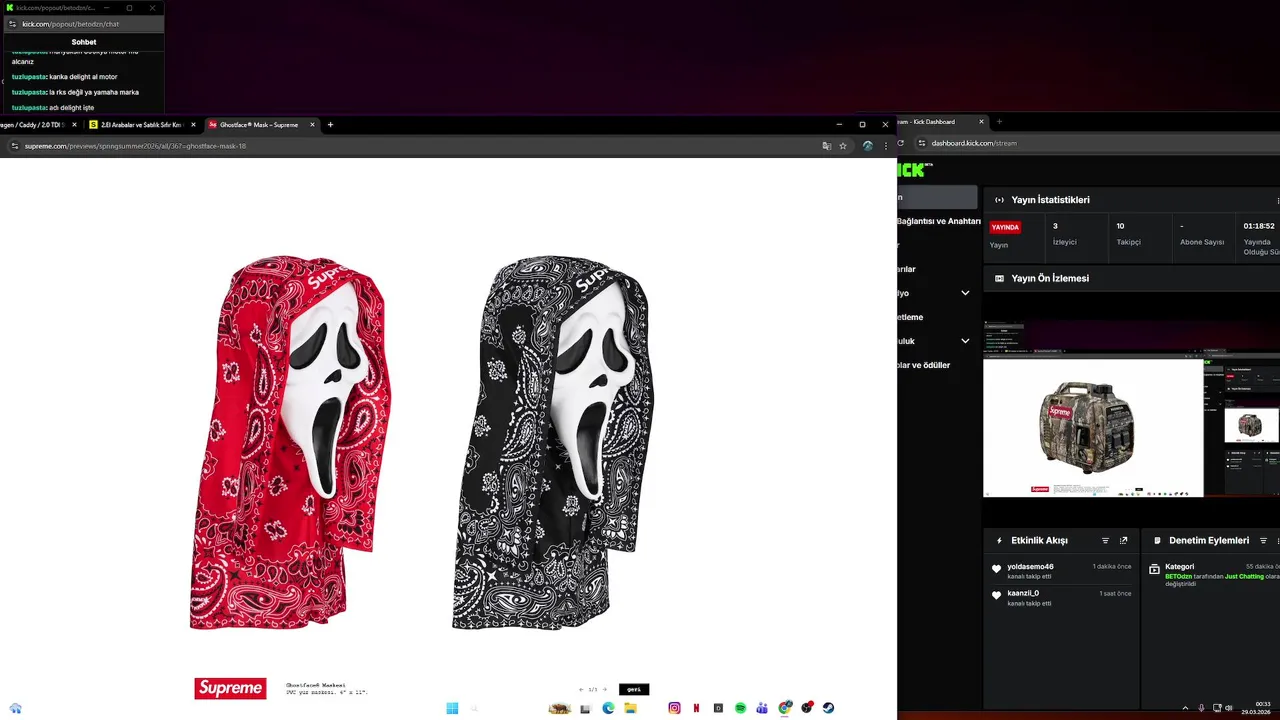Click the Task View taskbar icon
This screenshot has height=720, width=1280.
click(586, 708)
